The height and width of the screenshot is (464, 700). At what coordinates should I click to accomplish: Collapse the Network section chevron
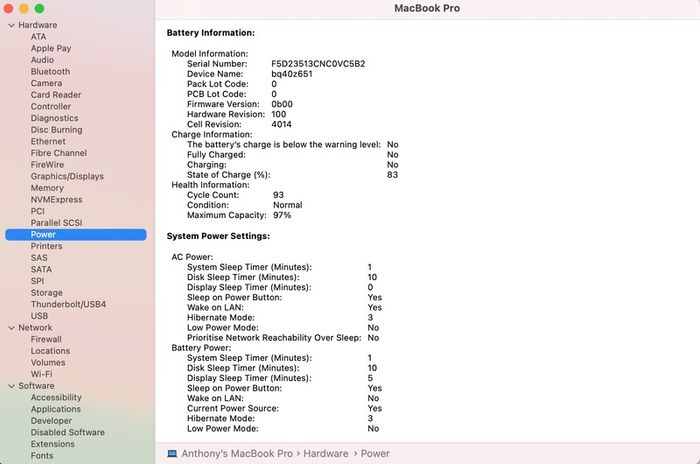12,328
